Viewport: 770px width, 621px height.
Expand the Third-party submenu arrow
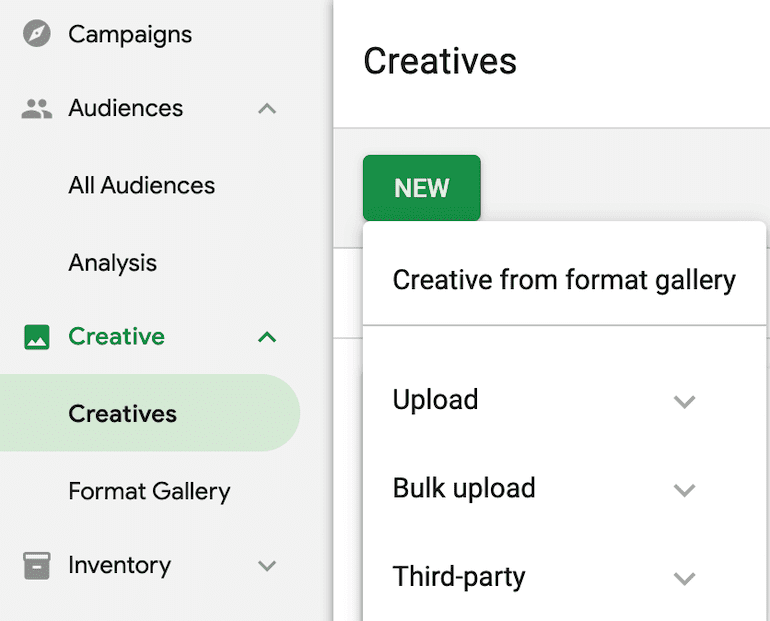click(684, 578)
